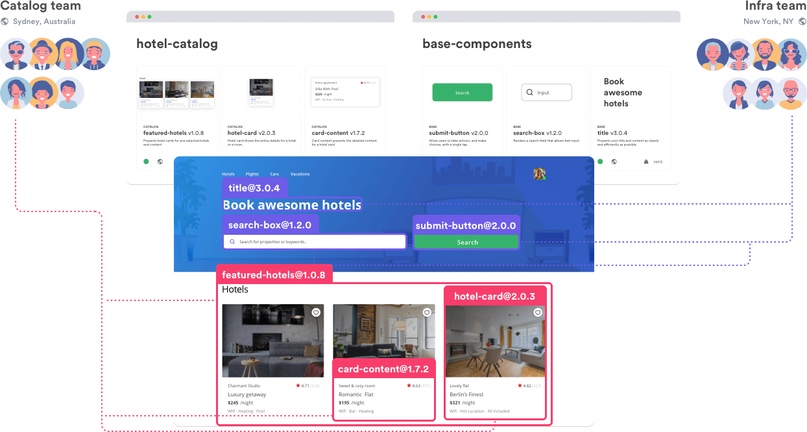Click the 'base-components' window heading

[477, 44]
